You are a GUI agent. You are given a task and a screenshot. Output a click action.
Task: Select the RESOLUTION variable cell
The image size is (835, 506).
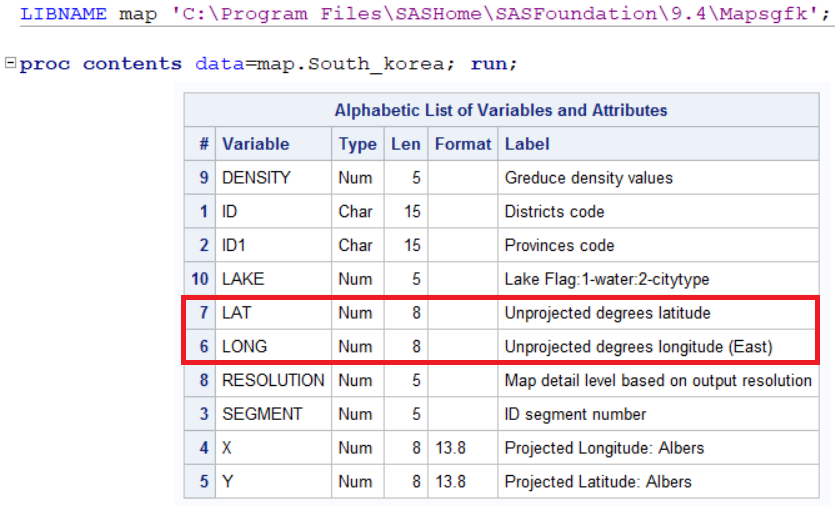pos(273,380)
